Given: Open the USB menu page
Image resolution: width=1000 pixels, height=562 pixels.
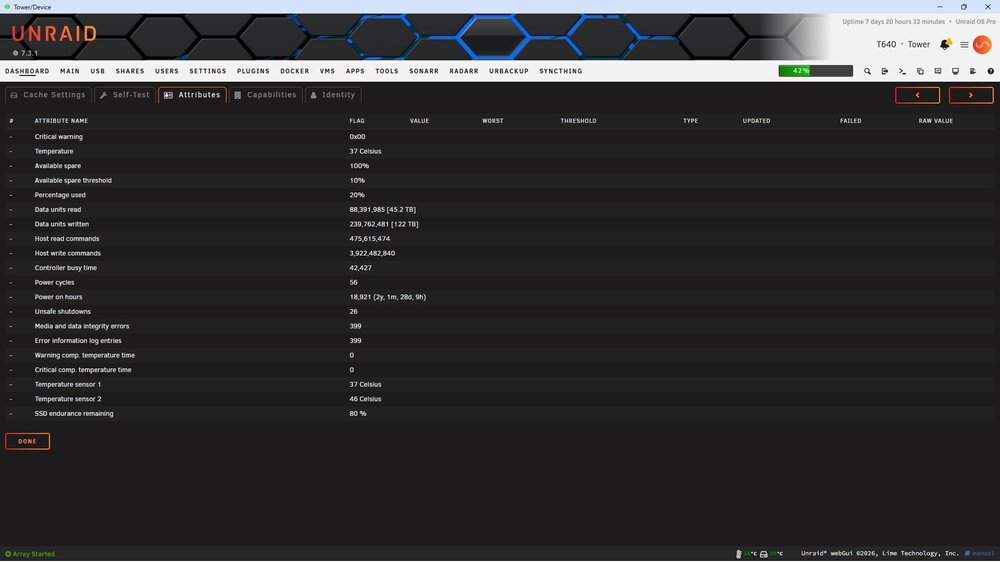Looking at the screenshot, I should 98,71.
